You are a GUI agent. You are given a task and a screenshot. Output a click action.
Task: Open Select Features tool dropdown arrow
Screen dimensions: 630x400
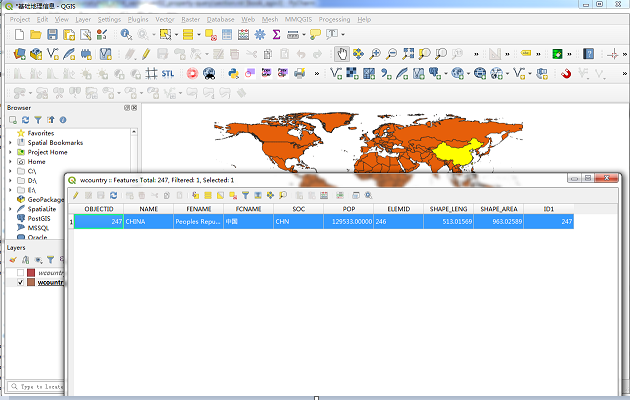tap(176, 35)
